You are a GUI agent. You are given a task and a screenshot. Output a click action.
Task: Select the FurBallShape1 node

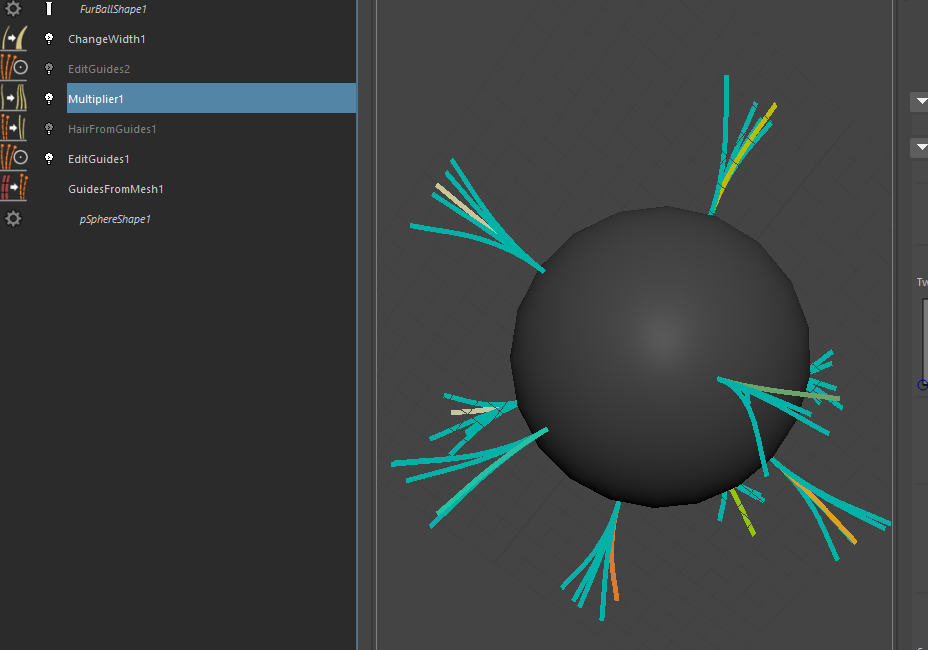coord(113,9)
